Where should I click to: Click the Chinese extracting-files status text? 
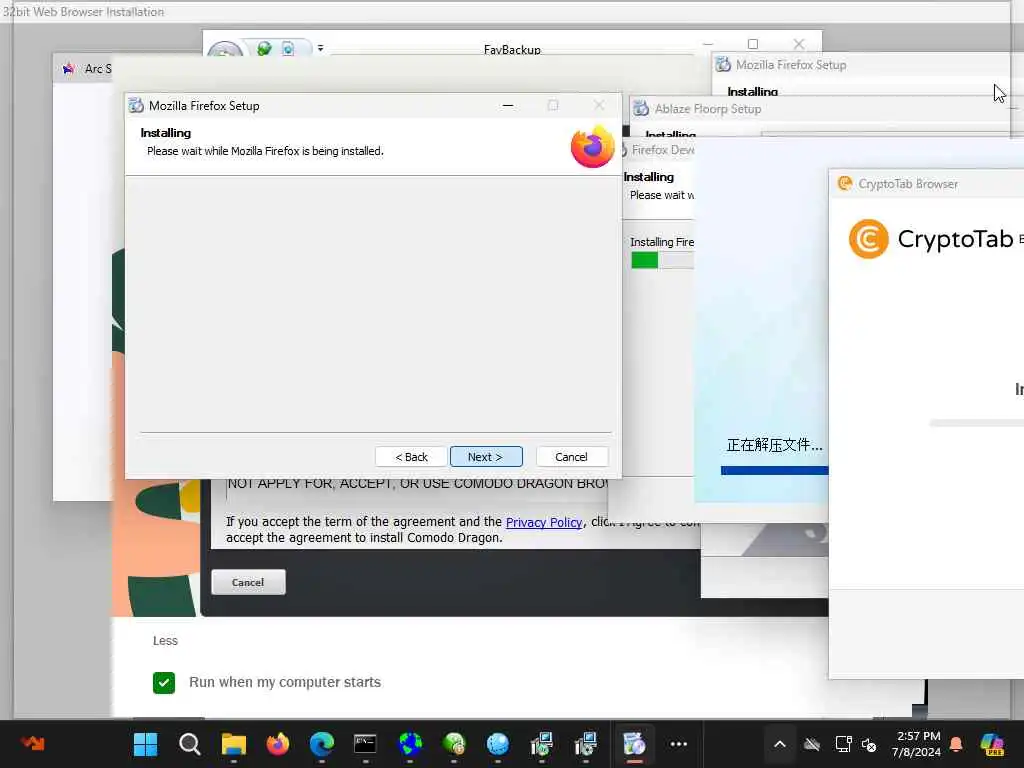[775, 445]
